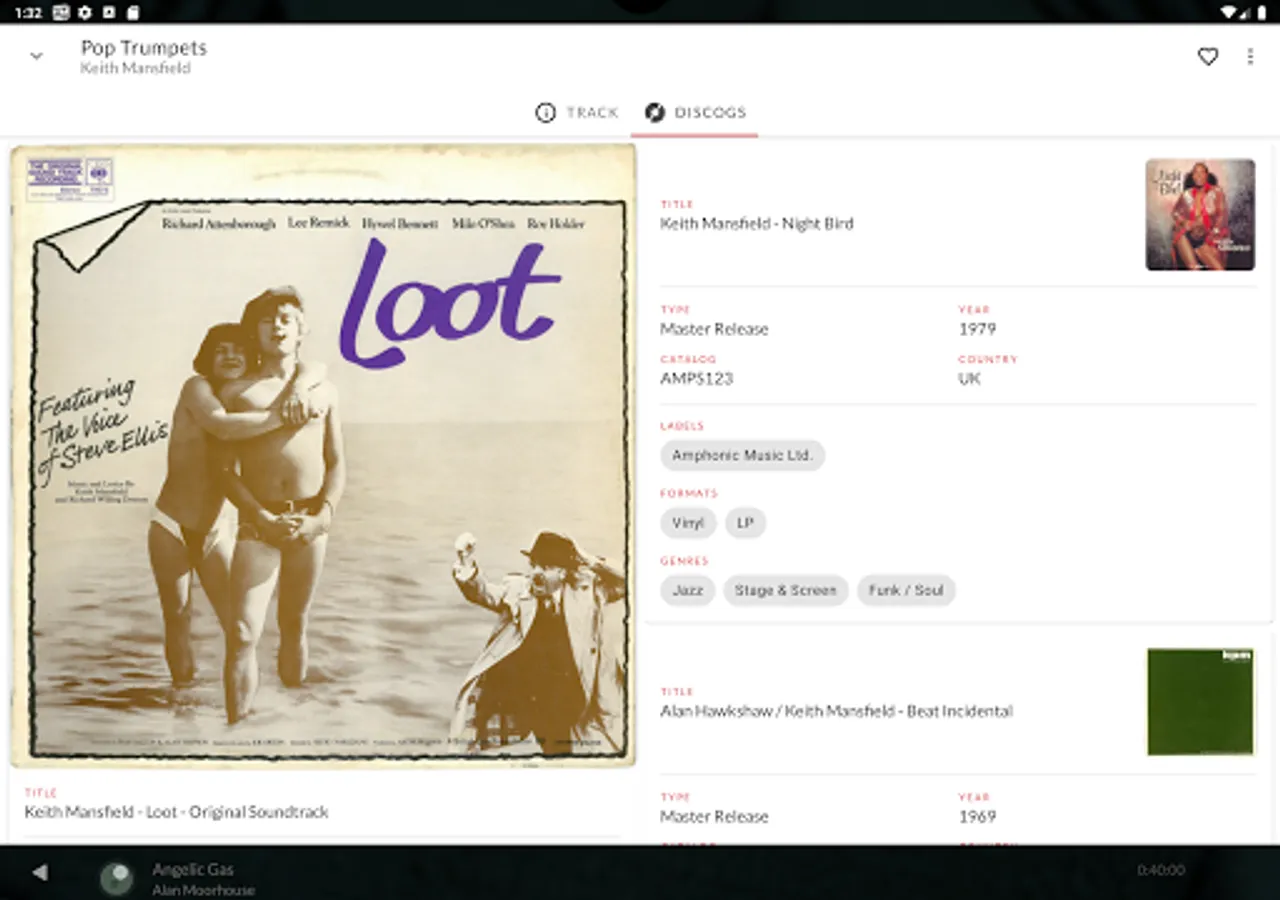Tap the round icon beside Angelic Gas
This screenshot has width=1280, height=900.
click(117, 878)
